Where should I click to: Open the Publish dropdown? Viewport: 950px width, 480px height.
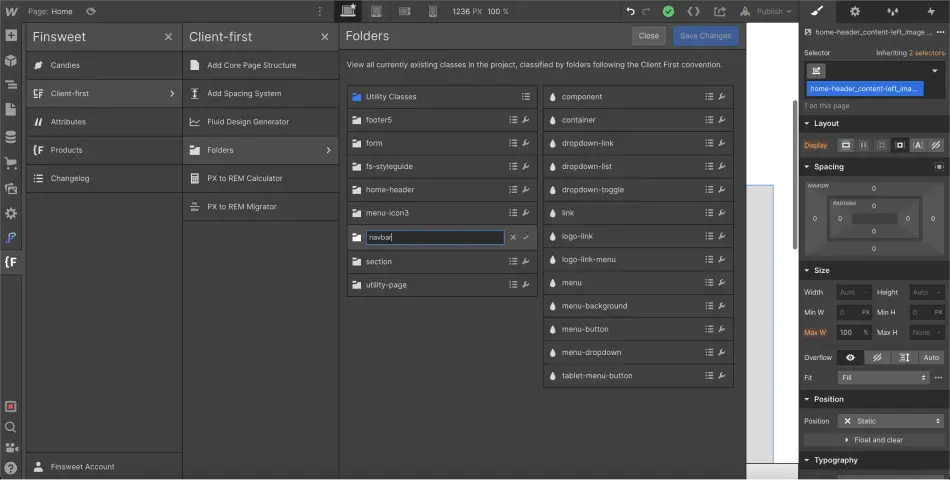pyautogui.click(x=774, y=11)
